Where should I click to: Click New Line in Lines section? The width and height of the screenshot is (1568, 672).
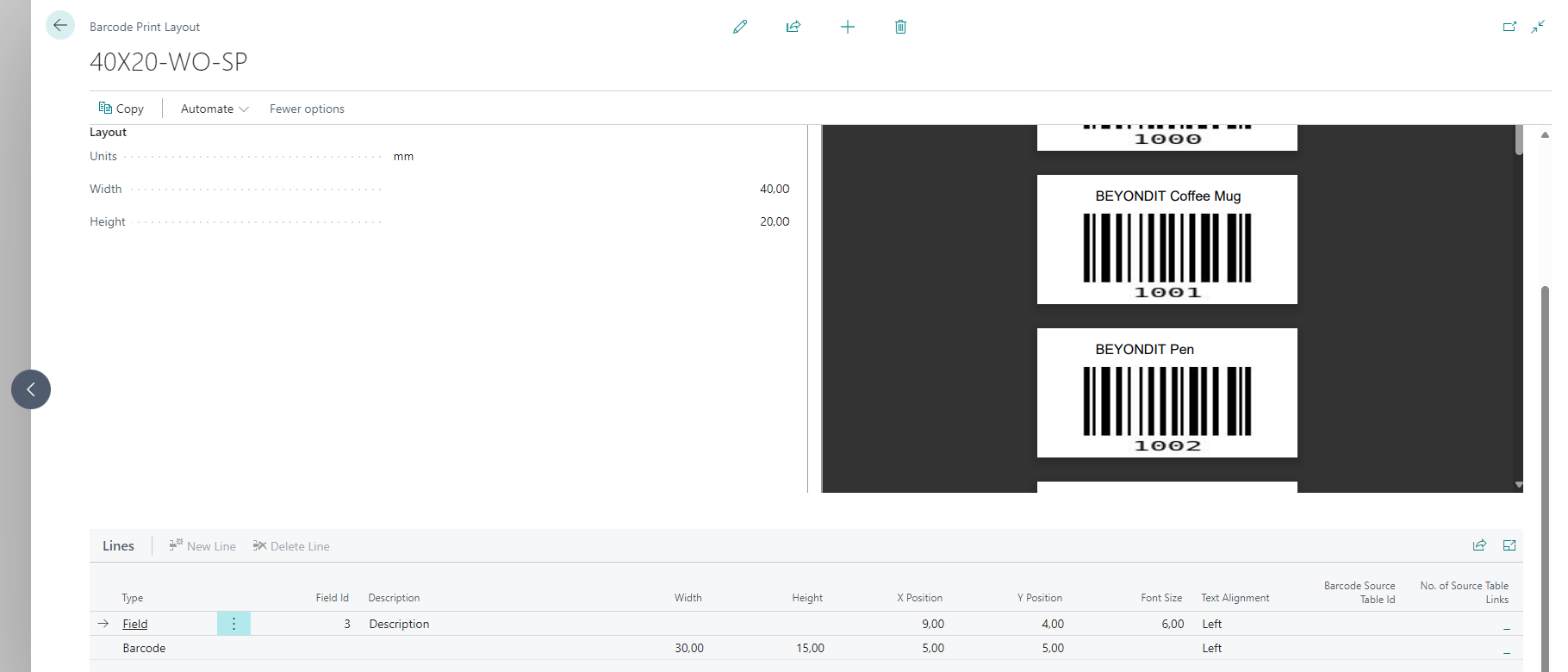click(x=202, y=546)
